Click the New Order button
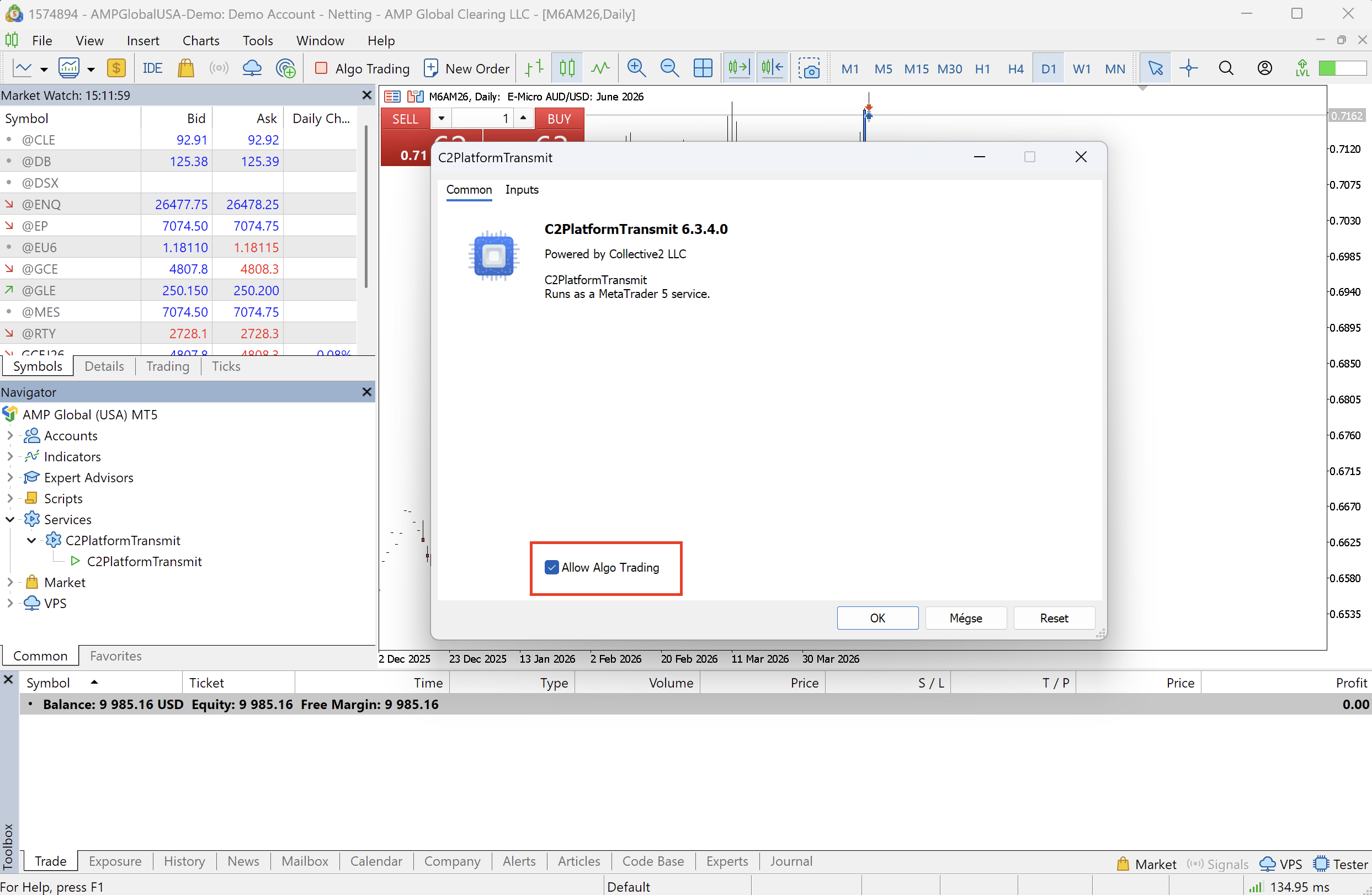The width and height of the screenshot is (1372, 895). pos(466,68)
